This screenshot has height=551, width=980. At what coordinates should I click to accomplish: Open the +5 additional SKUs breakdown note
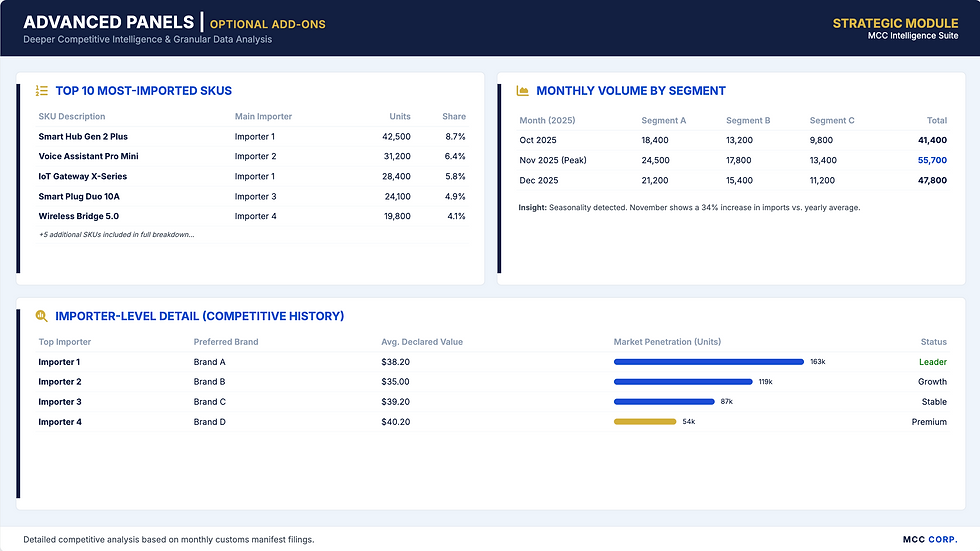coord(116,234)
